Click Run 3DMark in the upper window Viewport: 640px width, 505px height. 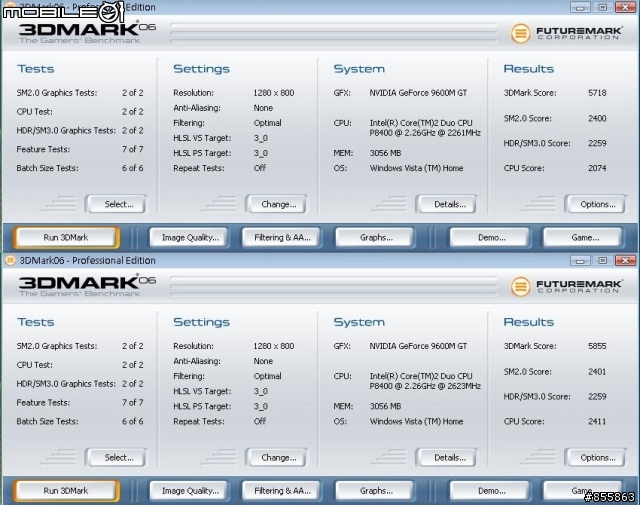(x=66, y=237)
